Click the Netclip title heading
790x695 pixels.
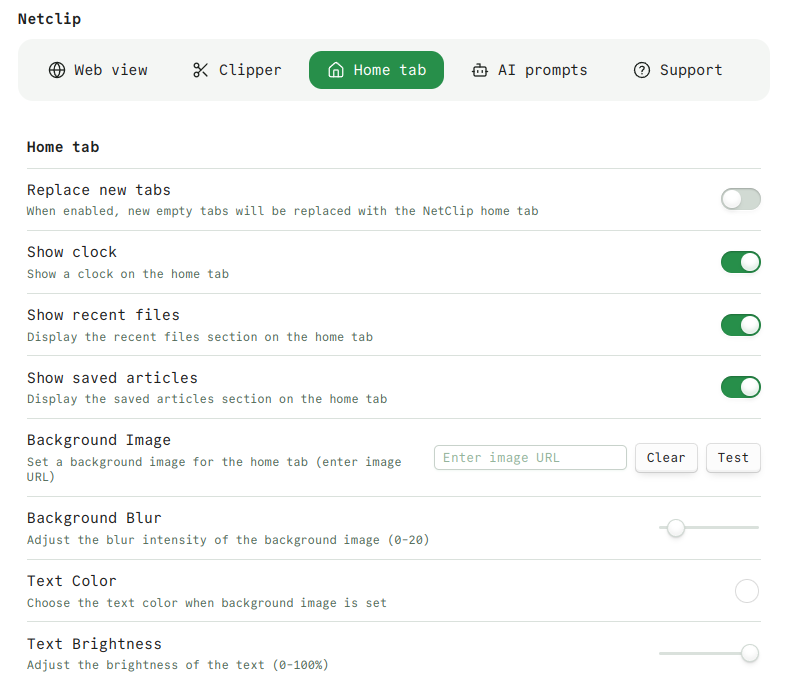point(50,19)
